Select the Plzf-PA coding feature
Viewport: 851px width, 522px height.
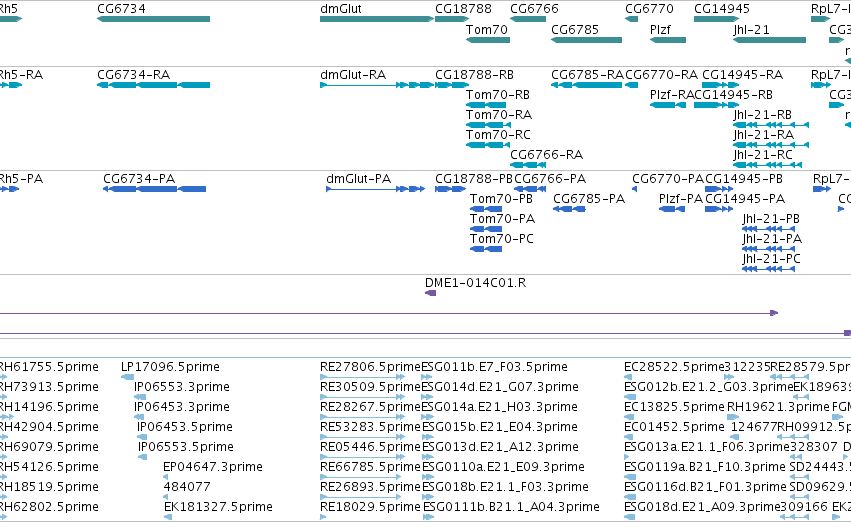pyautogui.click(x=672, y=209)
